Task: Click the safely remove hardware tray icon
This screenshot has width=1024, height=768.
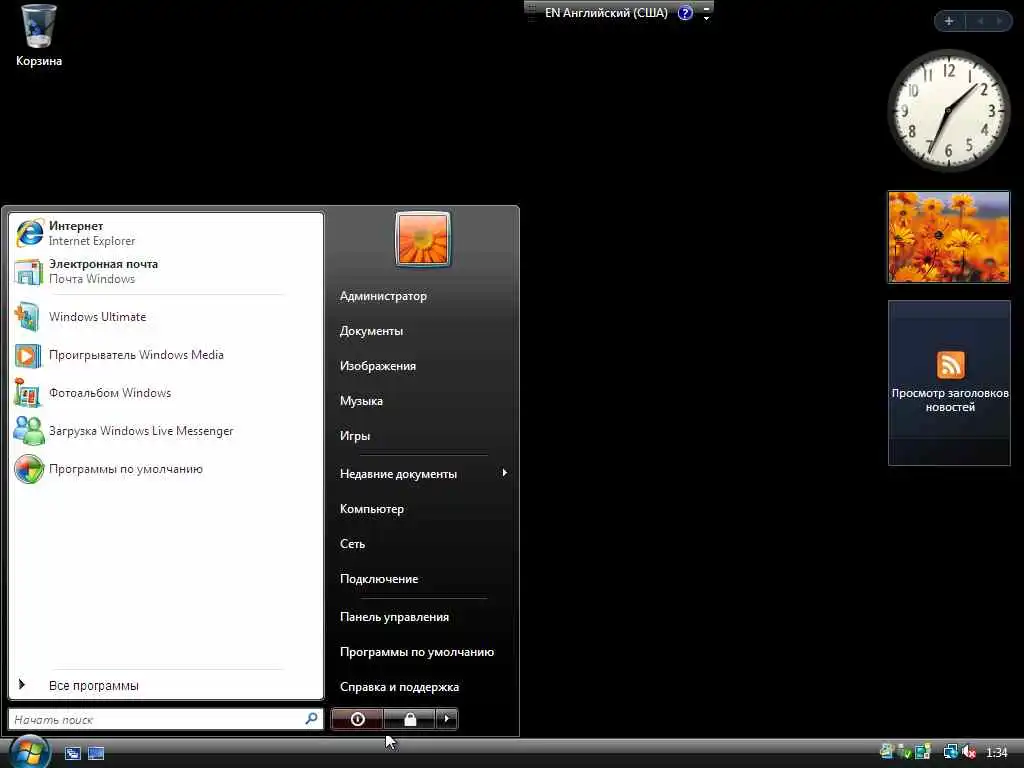Action: pyautogui.click(x=904, y=752)
